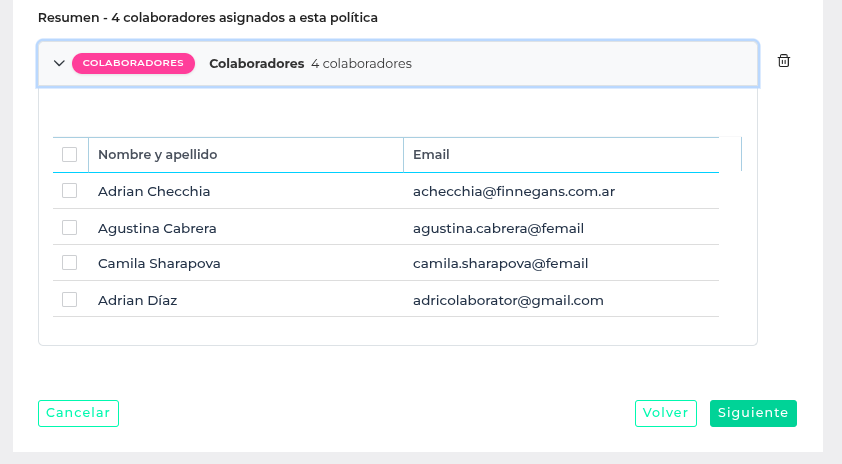This screenshot has width=842, height=464.
Task: Mark the Adrian Díaz row checkbox
Action: click(70, 299)
